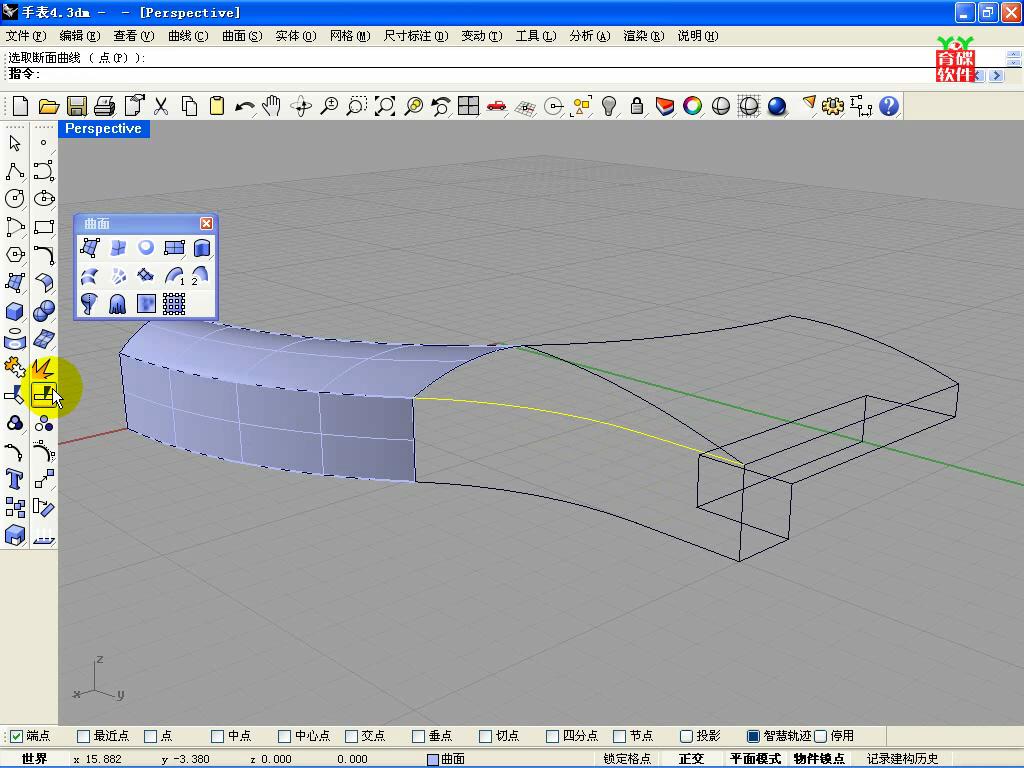Click the padlock Lock objects icon
The width and height of the screenshot is (1024, 768).
pyautogui.click(x=637, y=106)
